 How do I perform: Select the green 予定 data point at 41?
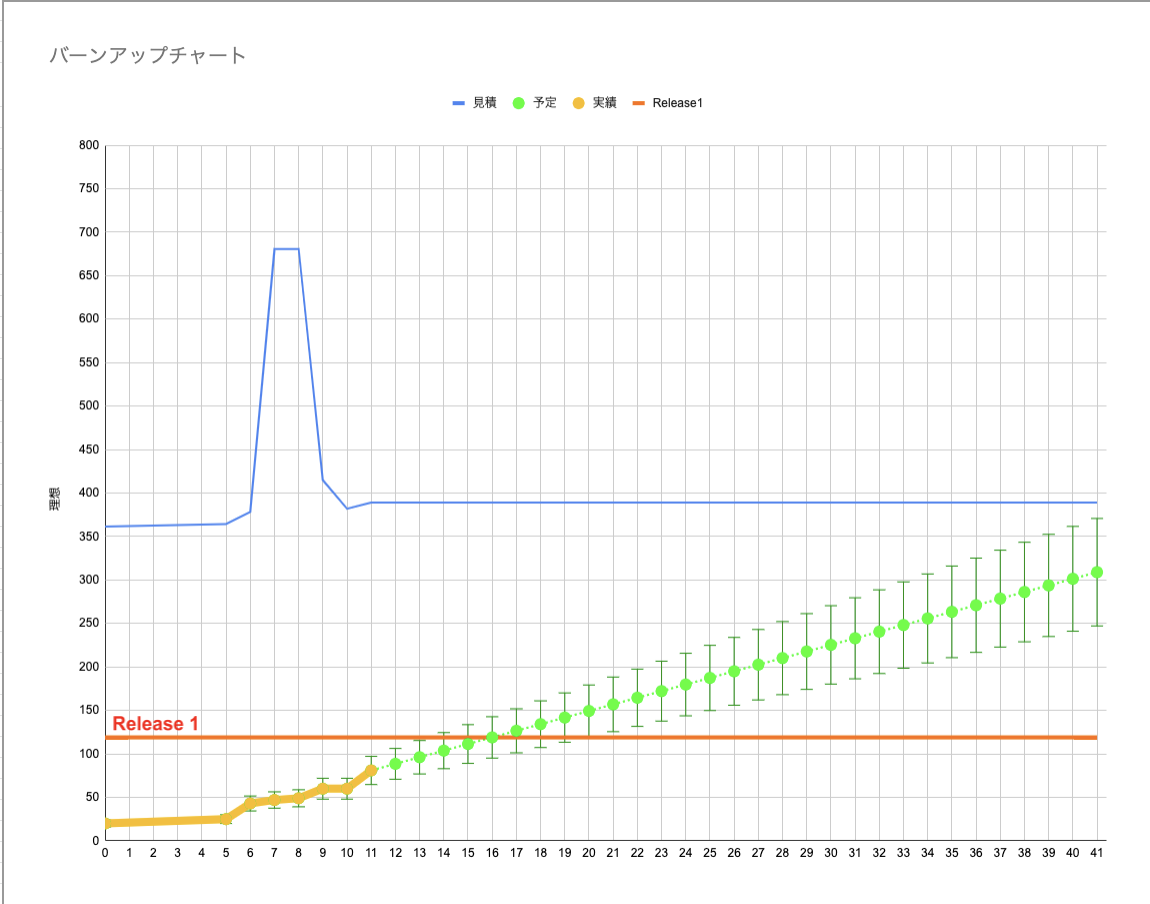click(1096, 572)
